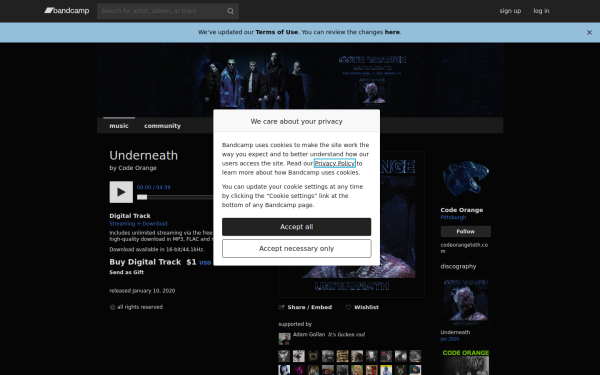Click the first supporter avatar in the grid
This screenshot has height=375, width=600.
(x=284, y=356)
